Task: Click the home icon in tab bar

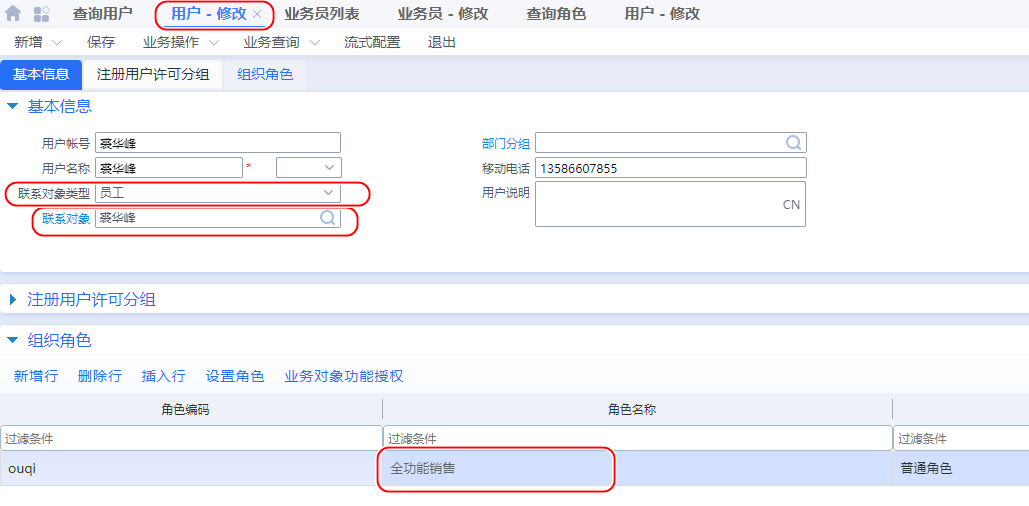Action: click(13, 14)
